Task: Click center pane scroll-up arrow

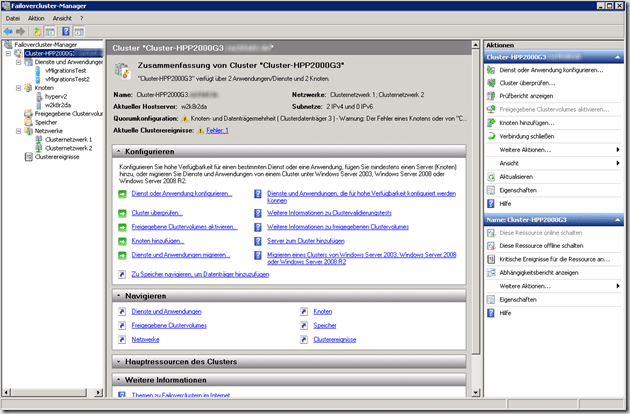Action: click(x=476, y=45)
